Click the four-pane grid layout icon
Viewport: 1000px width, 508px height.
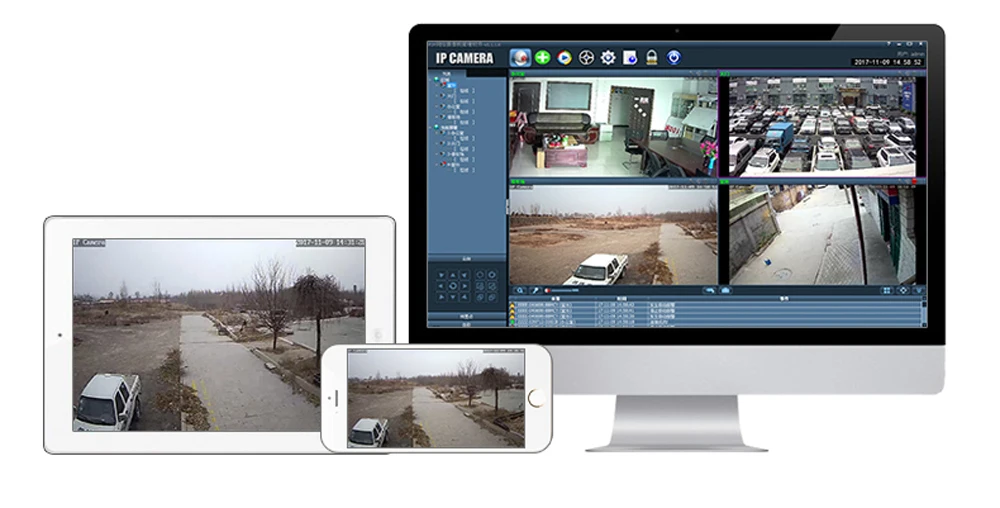(886, 291)
